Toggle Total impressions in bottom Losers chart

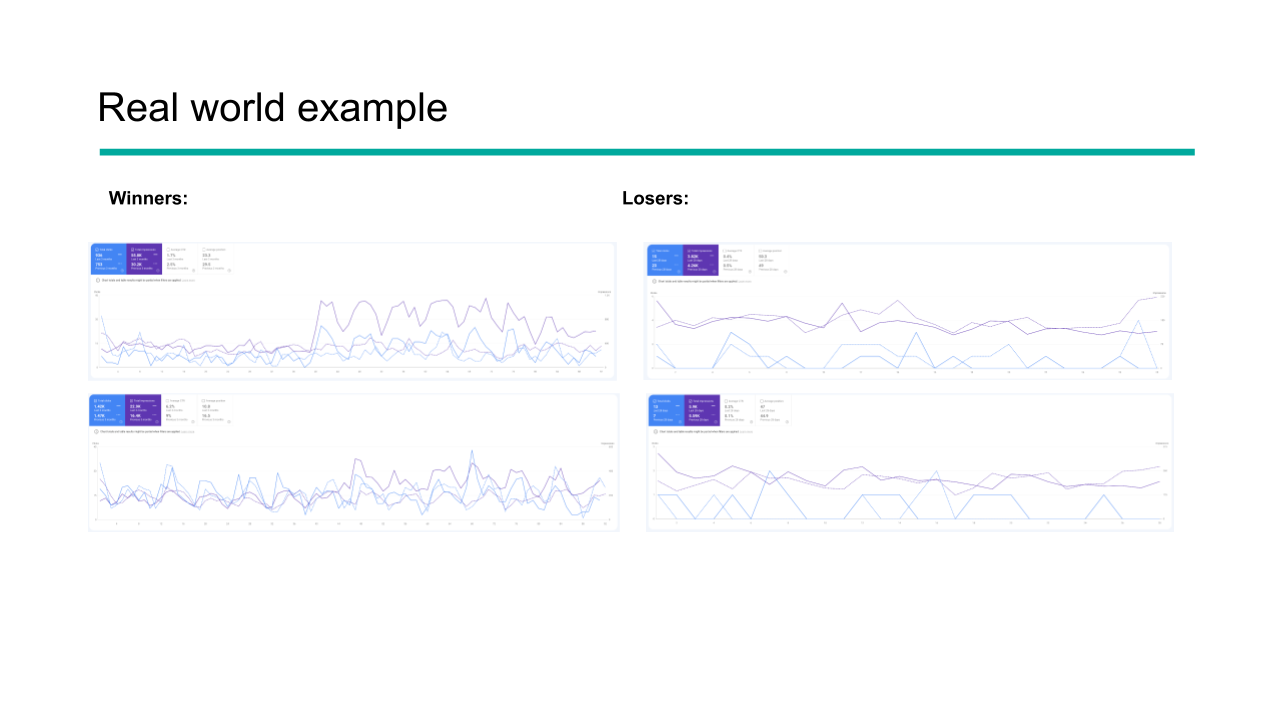[688, 401]
